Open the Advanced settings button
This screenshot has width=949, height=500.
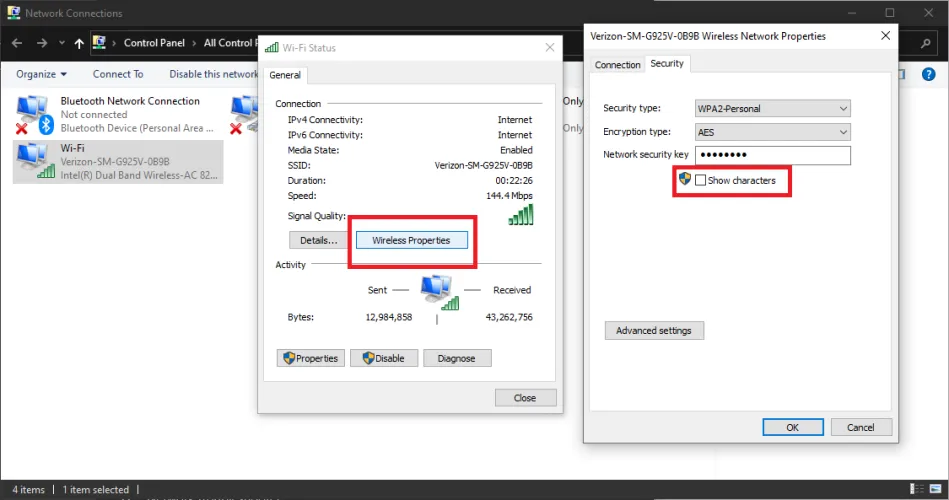tap(654, 330)
